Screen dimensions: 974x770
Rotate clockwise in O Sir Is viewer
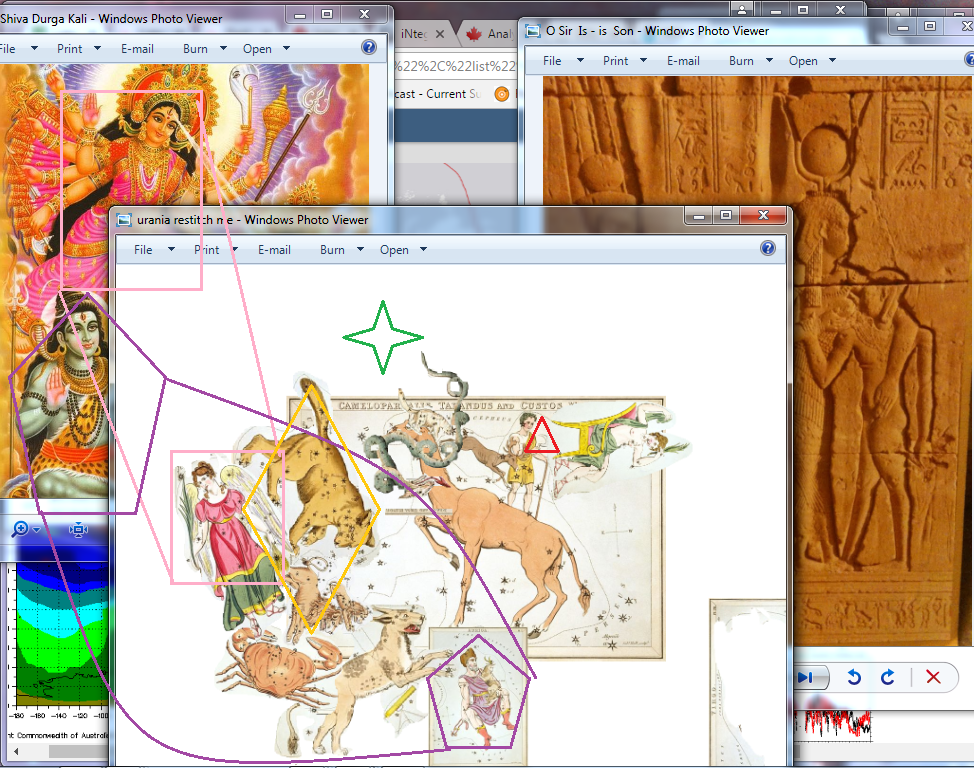(888, 677)
